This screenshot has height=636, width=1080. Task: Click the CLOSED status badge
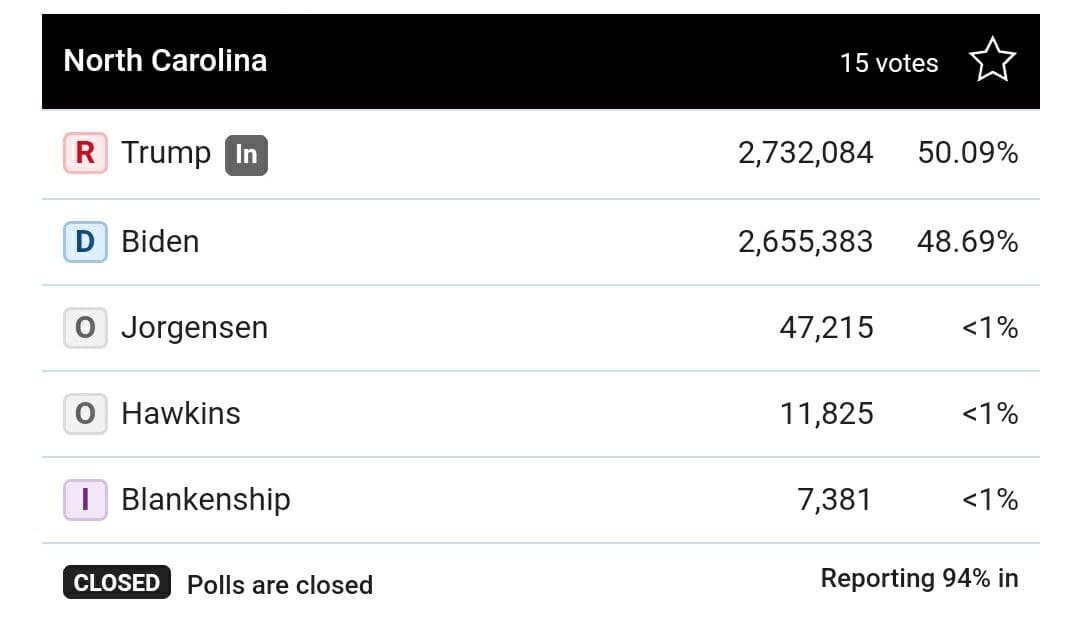[117, 583]
